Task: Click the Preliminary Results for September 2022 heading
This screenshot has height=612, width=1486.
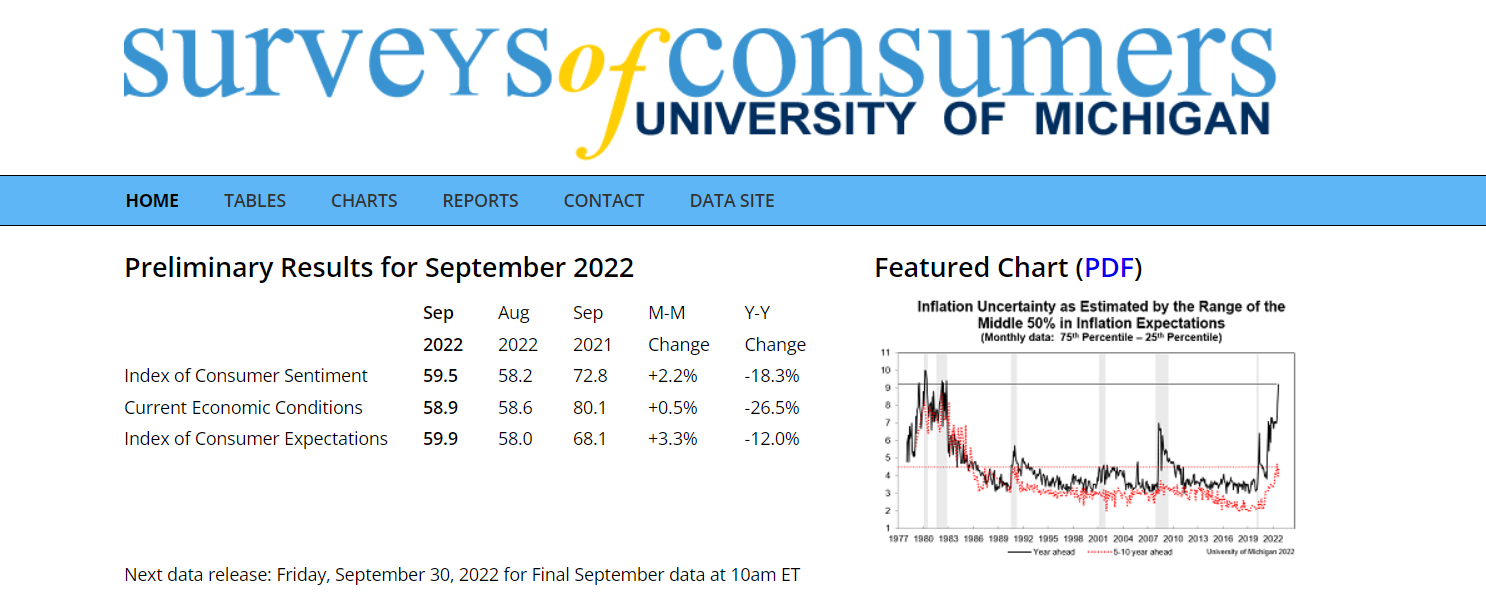Action: [x=379, y=268]
